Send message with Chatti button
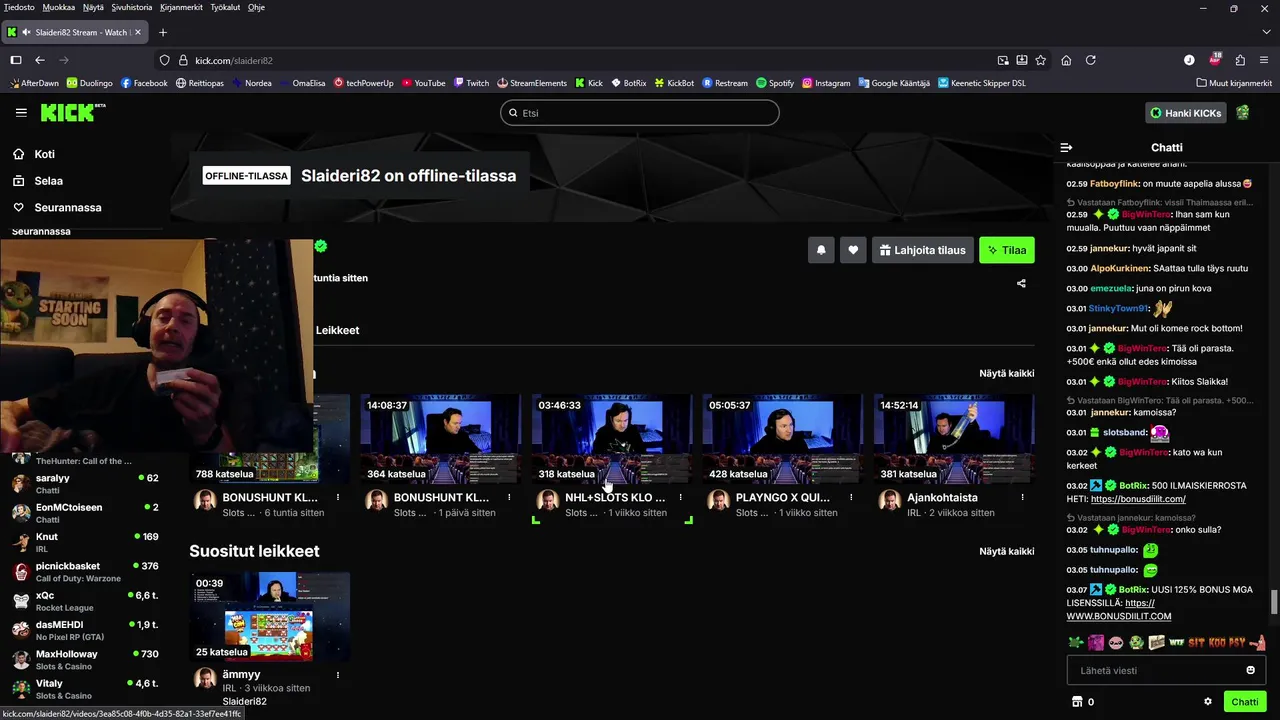1280x720 pixels. coord(1245,702)
